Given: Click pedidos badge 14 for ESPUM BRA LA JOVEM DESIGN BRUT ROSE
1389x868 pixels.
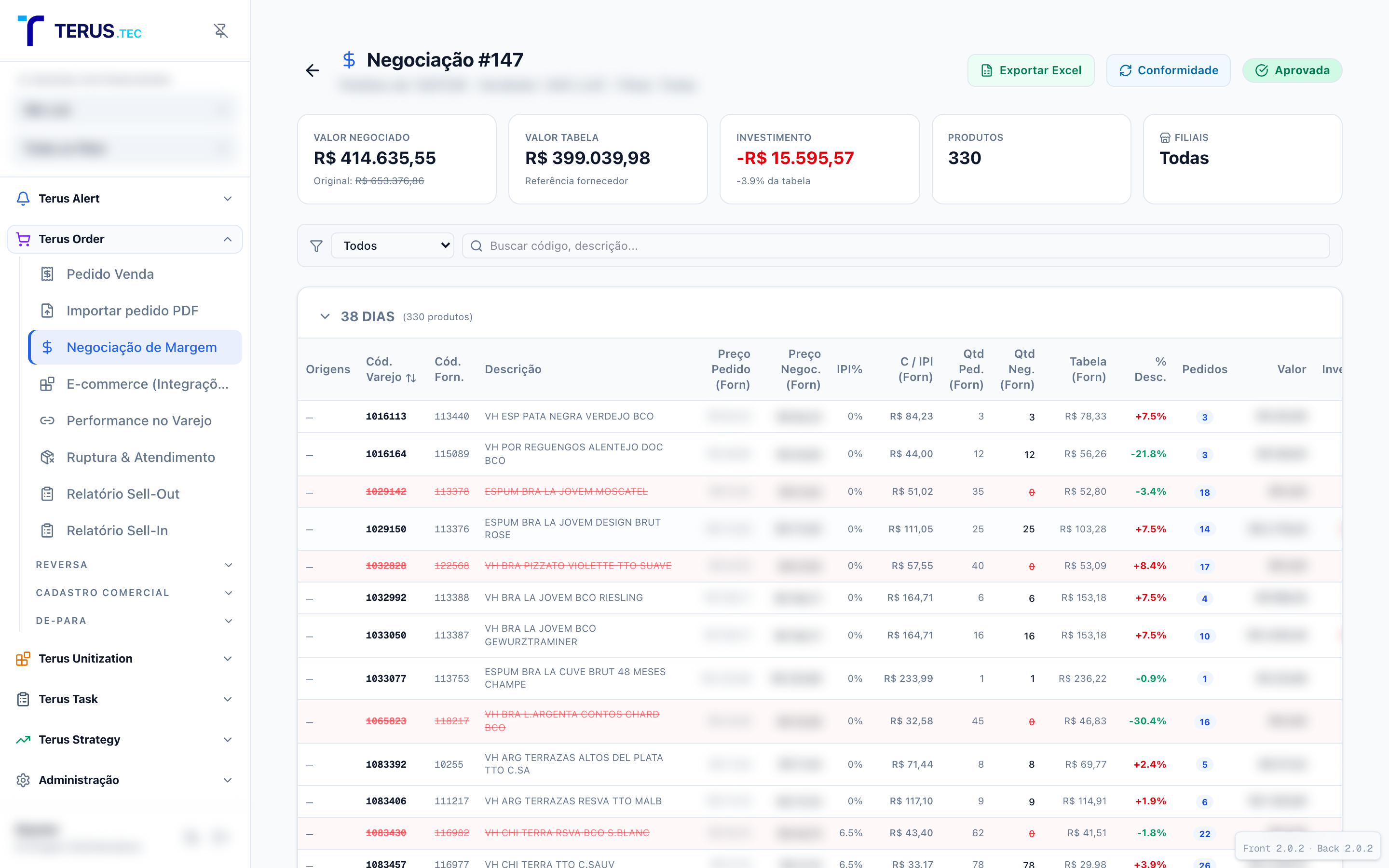Looking at the screenshot, I should point(1205,529).
